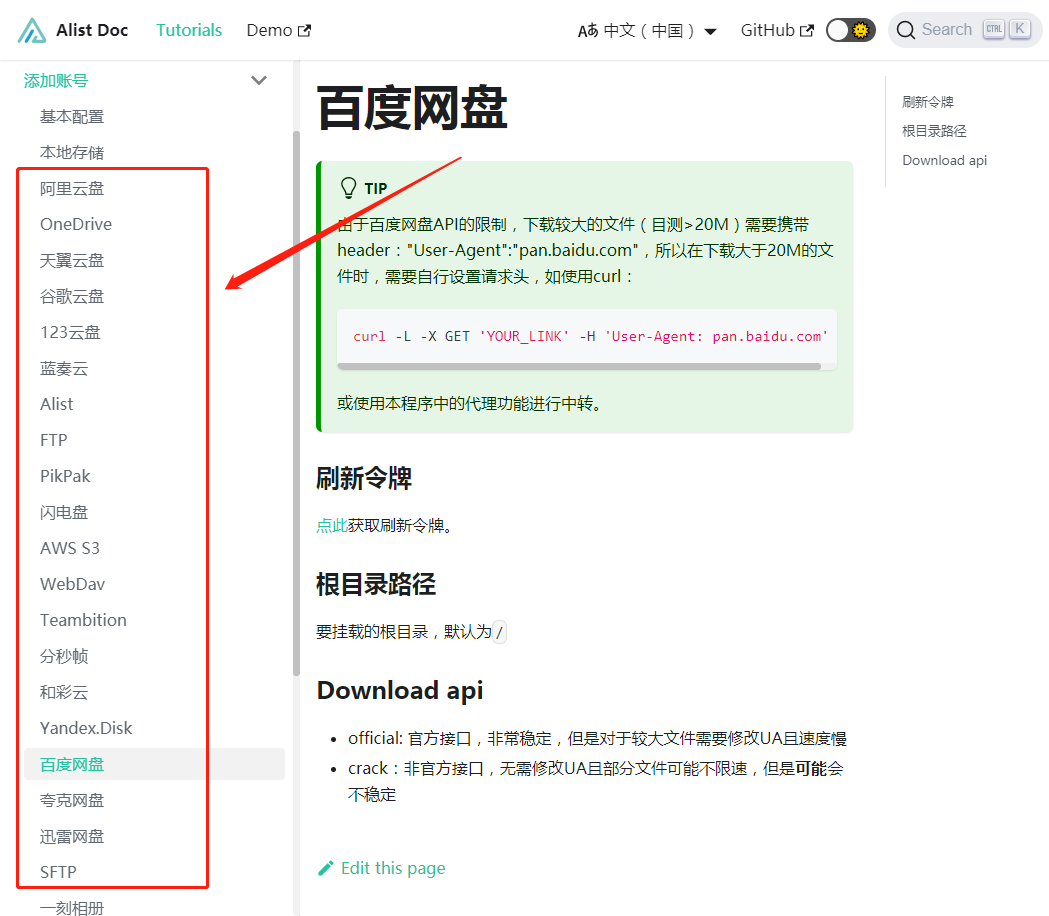Viewport: 1049px width, 916px height.
Task: Click the language translate icon
Action: coord(588,31)
